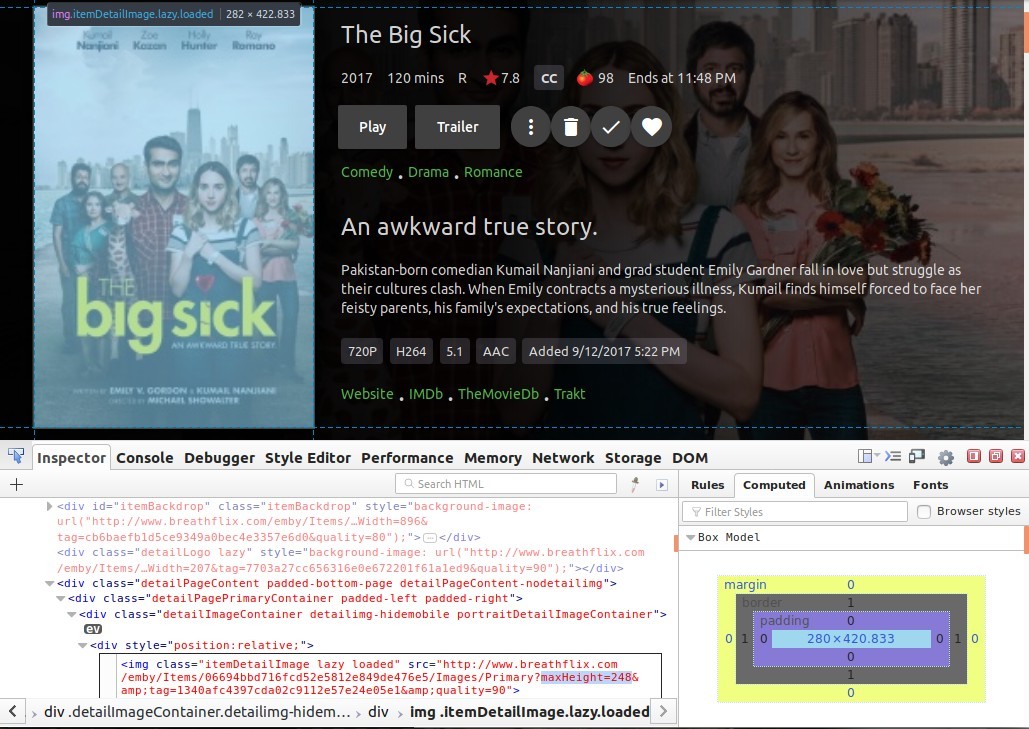
Task: Toggle the sidebar pane arrow icon
Action: [662, 484]
